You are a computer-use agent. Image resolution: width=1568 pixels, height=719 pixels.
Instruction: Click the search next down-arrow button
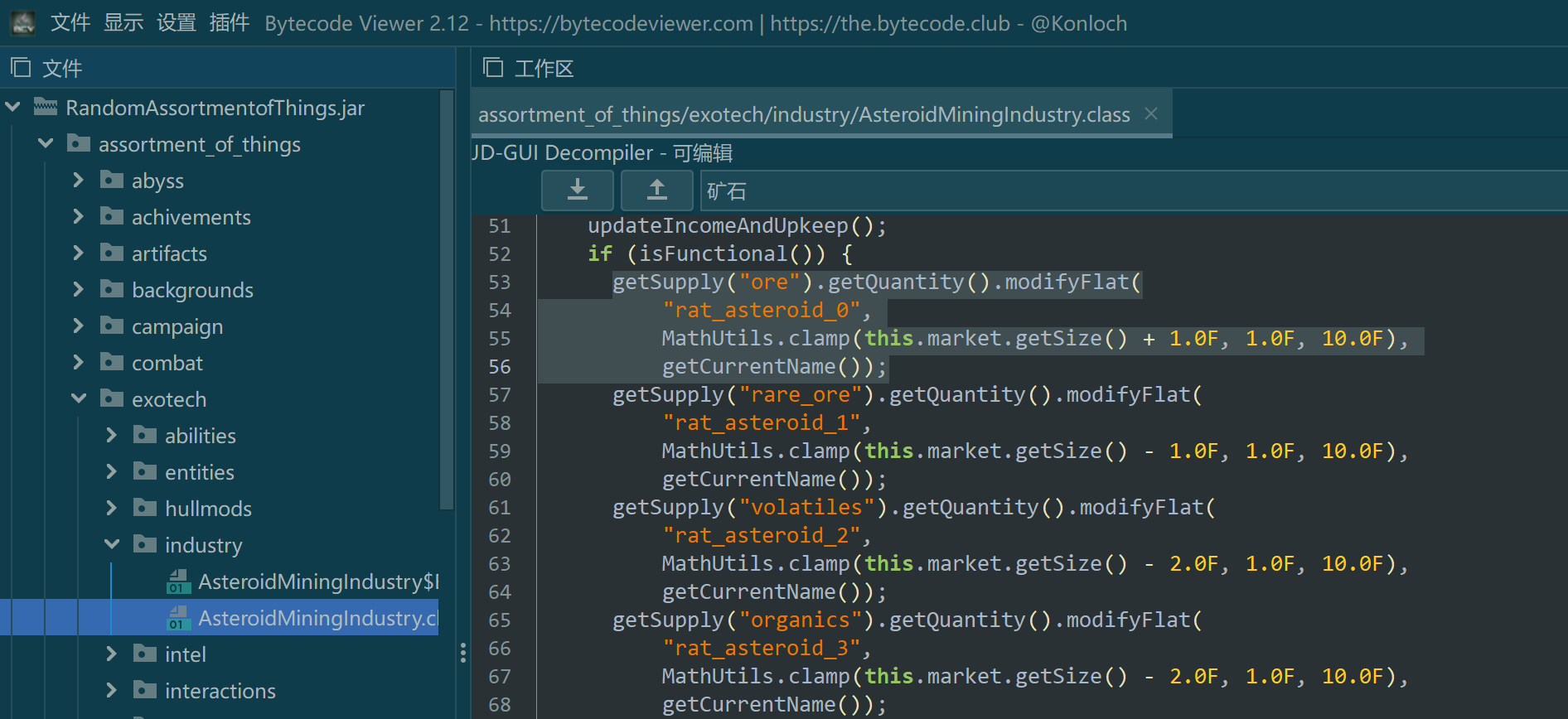tap(578, 191)
